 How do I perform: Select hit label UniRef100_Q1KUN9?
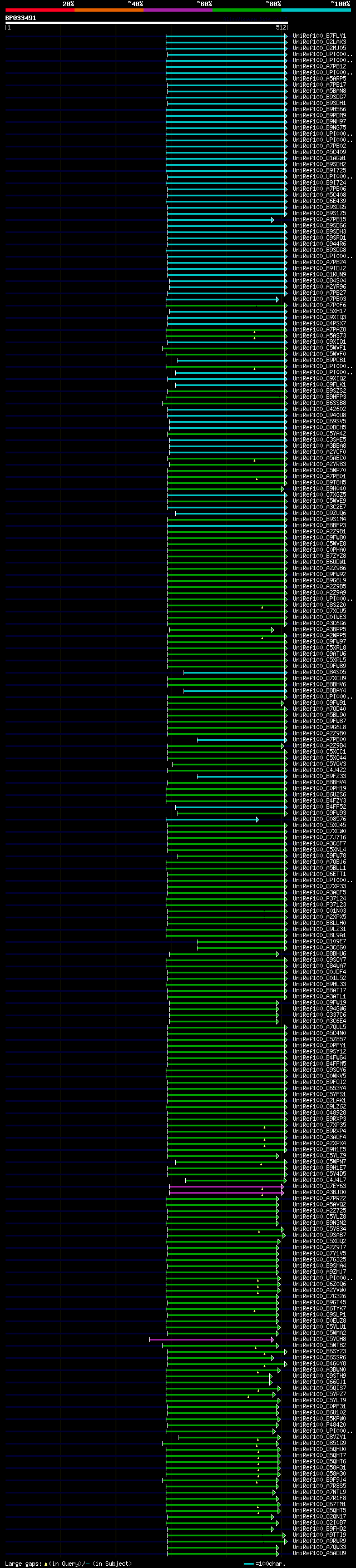coord(319,275)
